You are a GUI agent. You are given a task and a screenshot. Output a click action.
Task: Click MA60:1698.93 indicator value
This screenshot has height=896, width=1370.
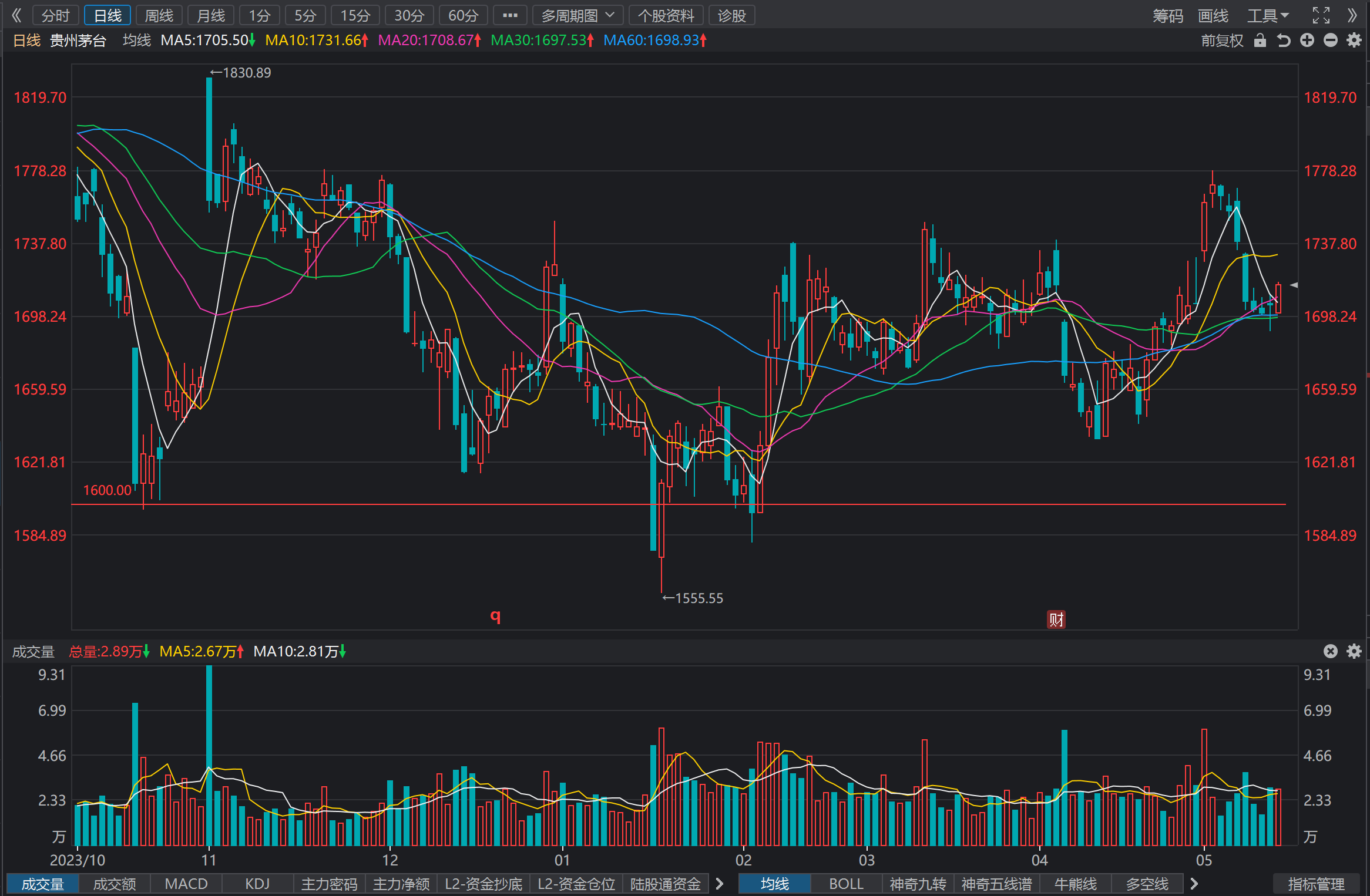[655, 40]
